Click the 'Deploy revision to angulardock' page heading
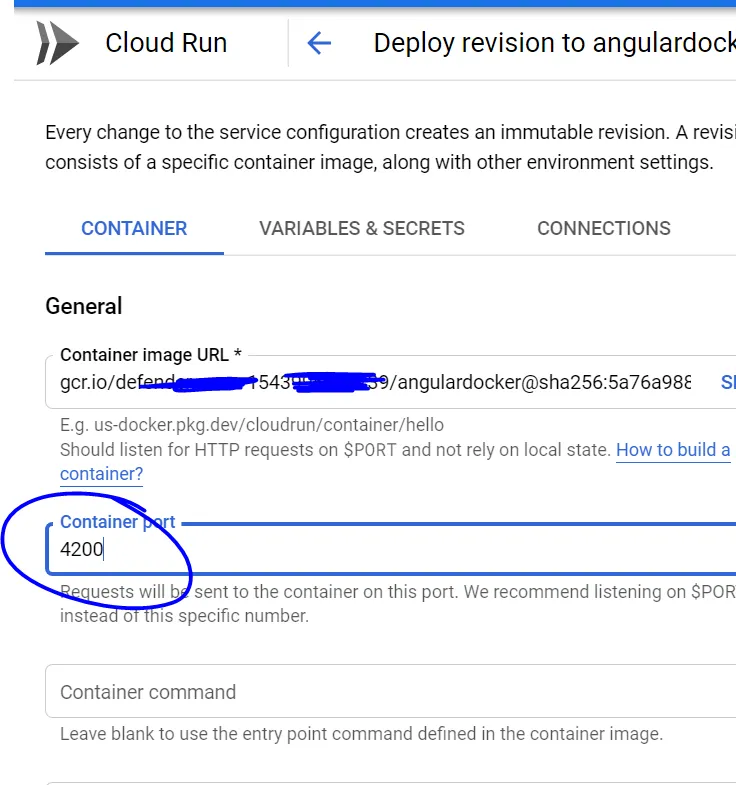736x785 pixels. point(555,43)
